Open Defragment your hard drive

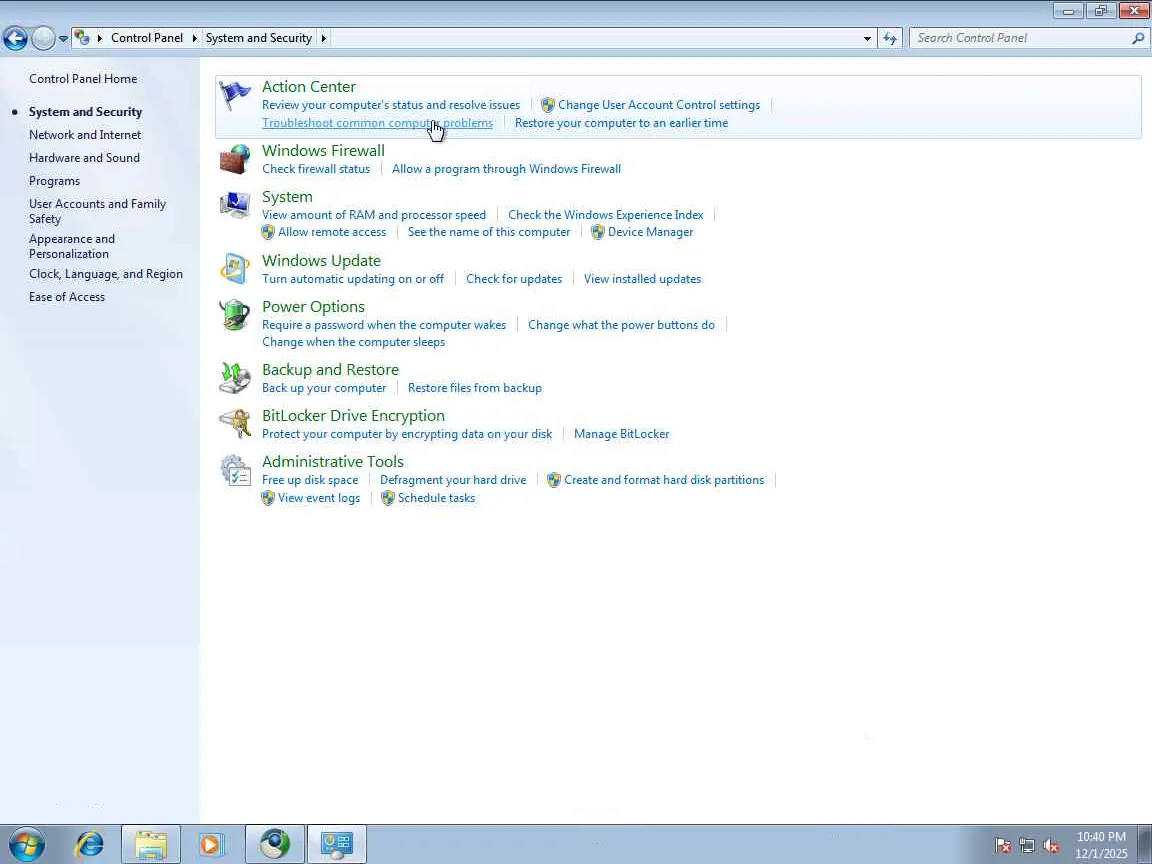click(453, 480)
